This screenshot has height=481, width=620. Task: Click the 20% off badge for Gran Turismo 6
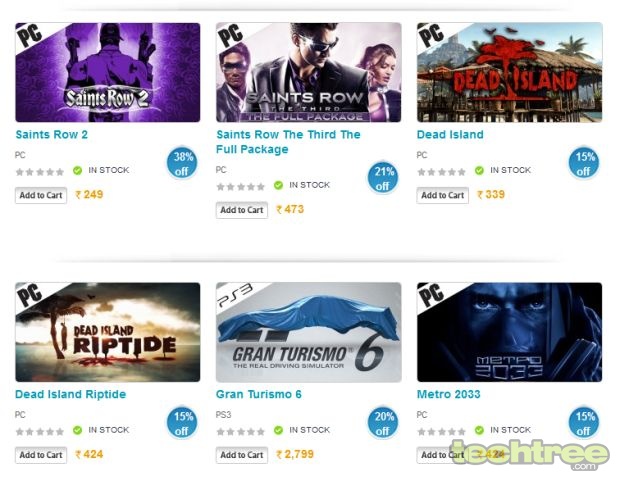[x=383, y=423]
